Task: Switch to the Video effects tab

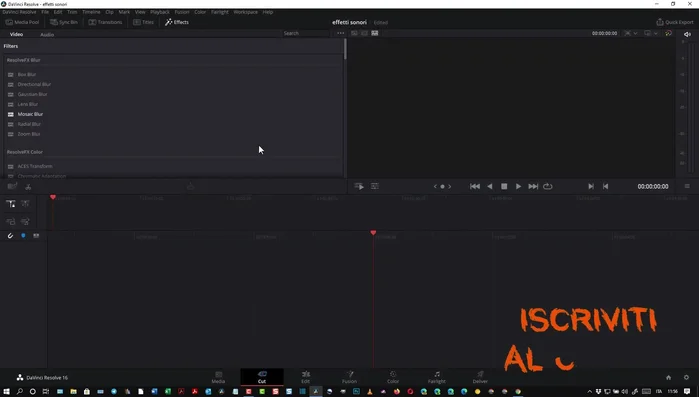Action: coord(16,34)
